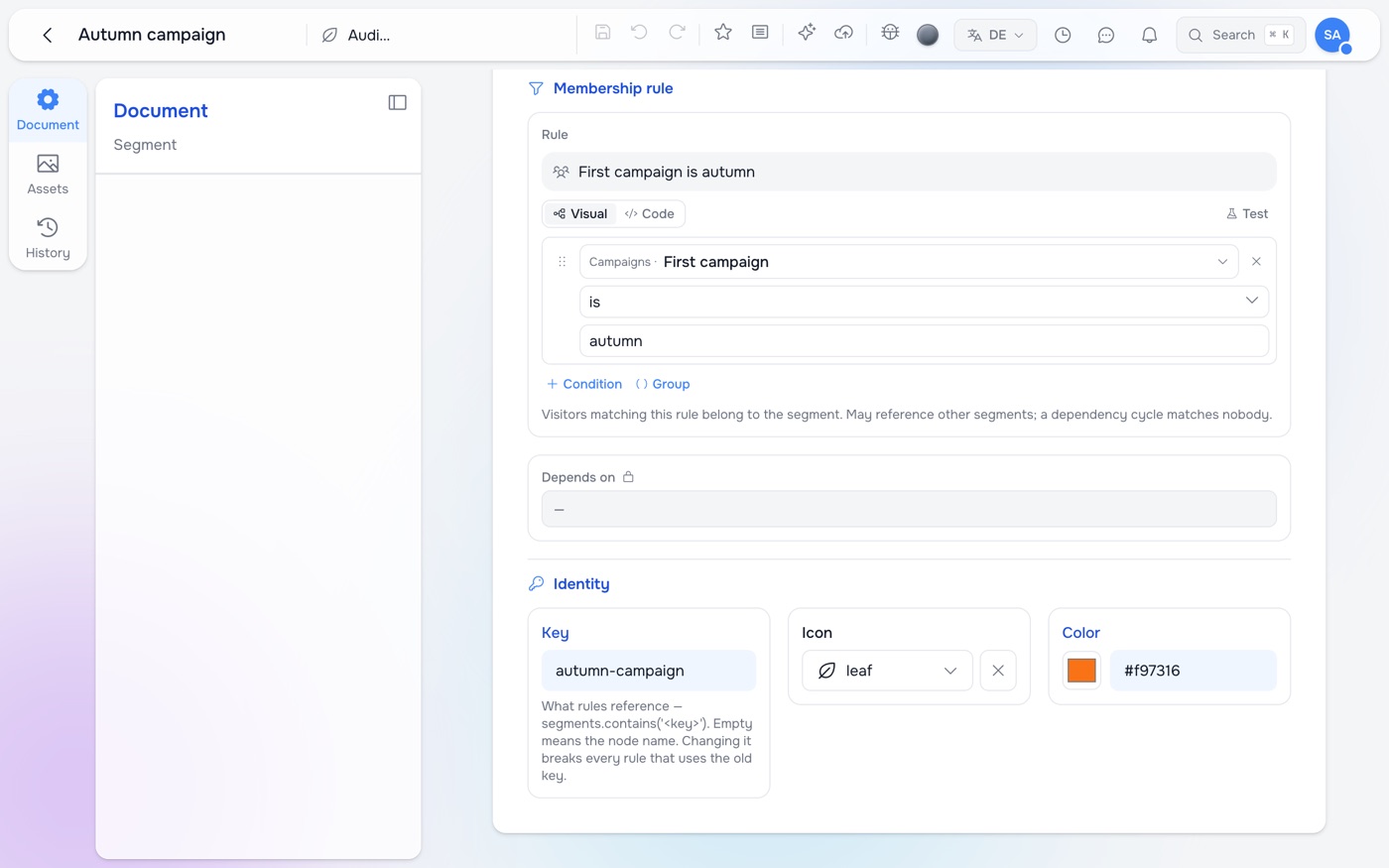
Task: Redo the change
Action: (677, 32)
